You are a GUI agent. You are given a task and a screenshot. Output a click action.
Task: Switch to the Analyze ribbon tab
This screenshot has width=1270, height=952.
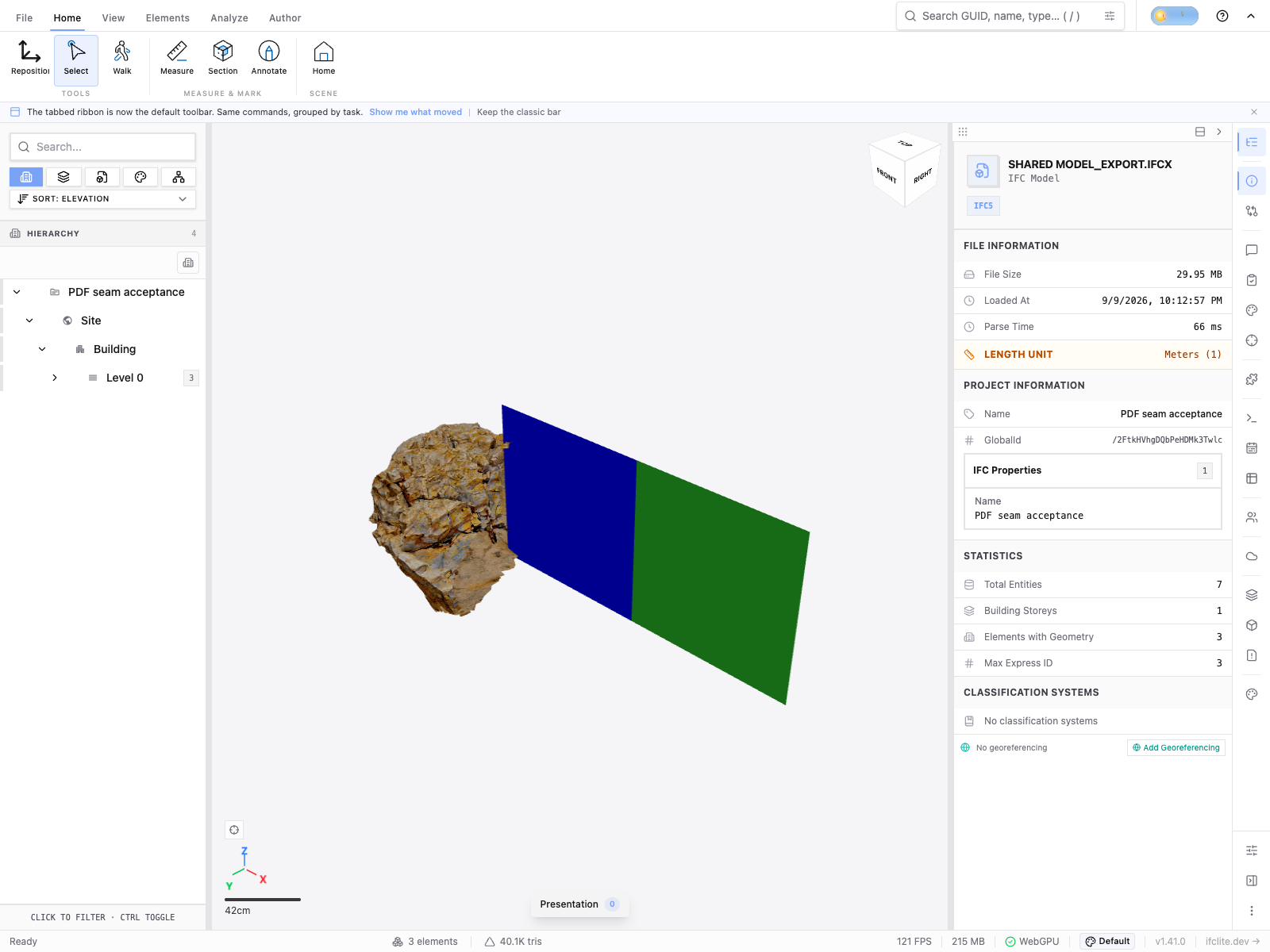click(x=229, y=17)
